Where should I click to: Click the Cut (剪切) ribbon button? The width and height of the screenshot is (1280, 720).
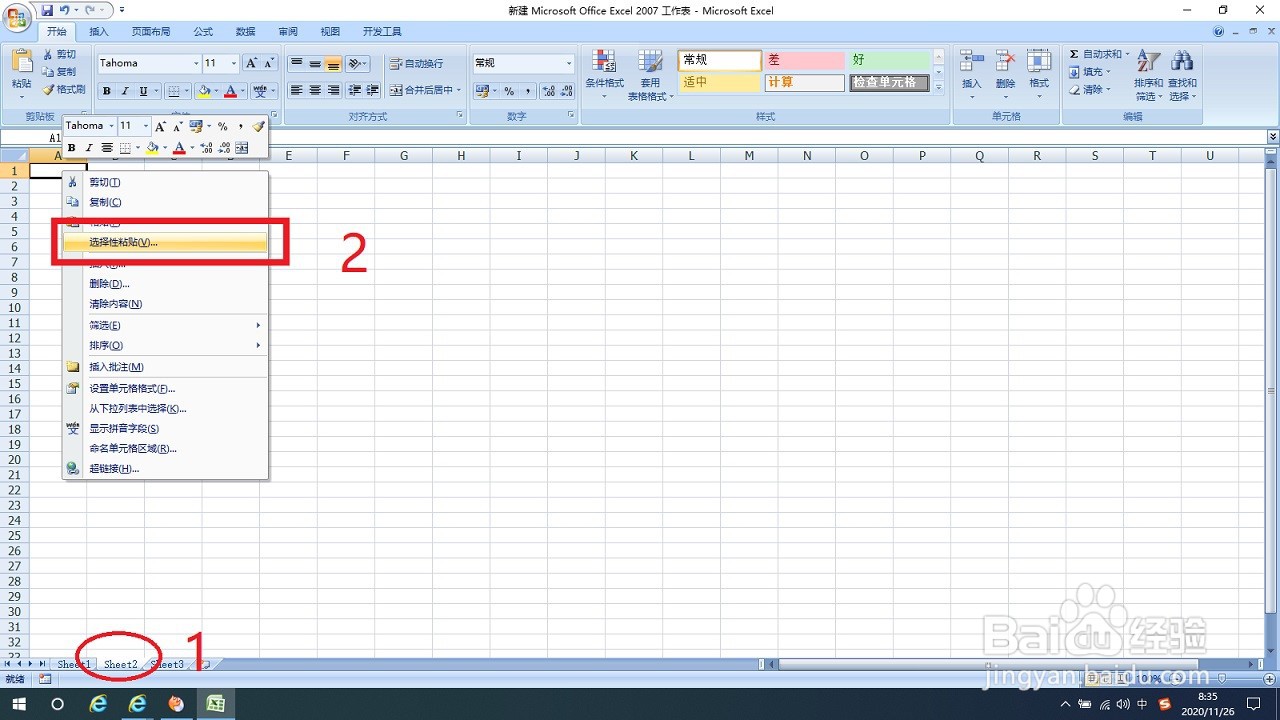click(x=60, y=54)
